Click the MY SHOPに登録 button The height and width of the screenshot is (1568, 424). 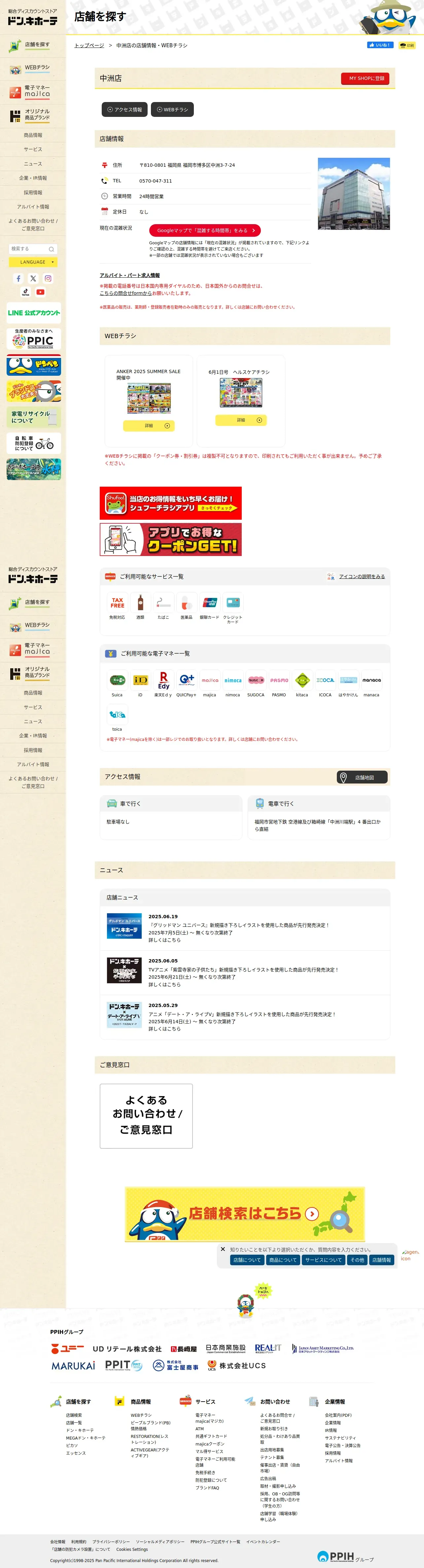tap(365, 79)
